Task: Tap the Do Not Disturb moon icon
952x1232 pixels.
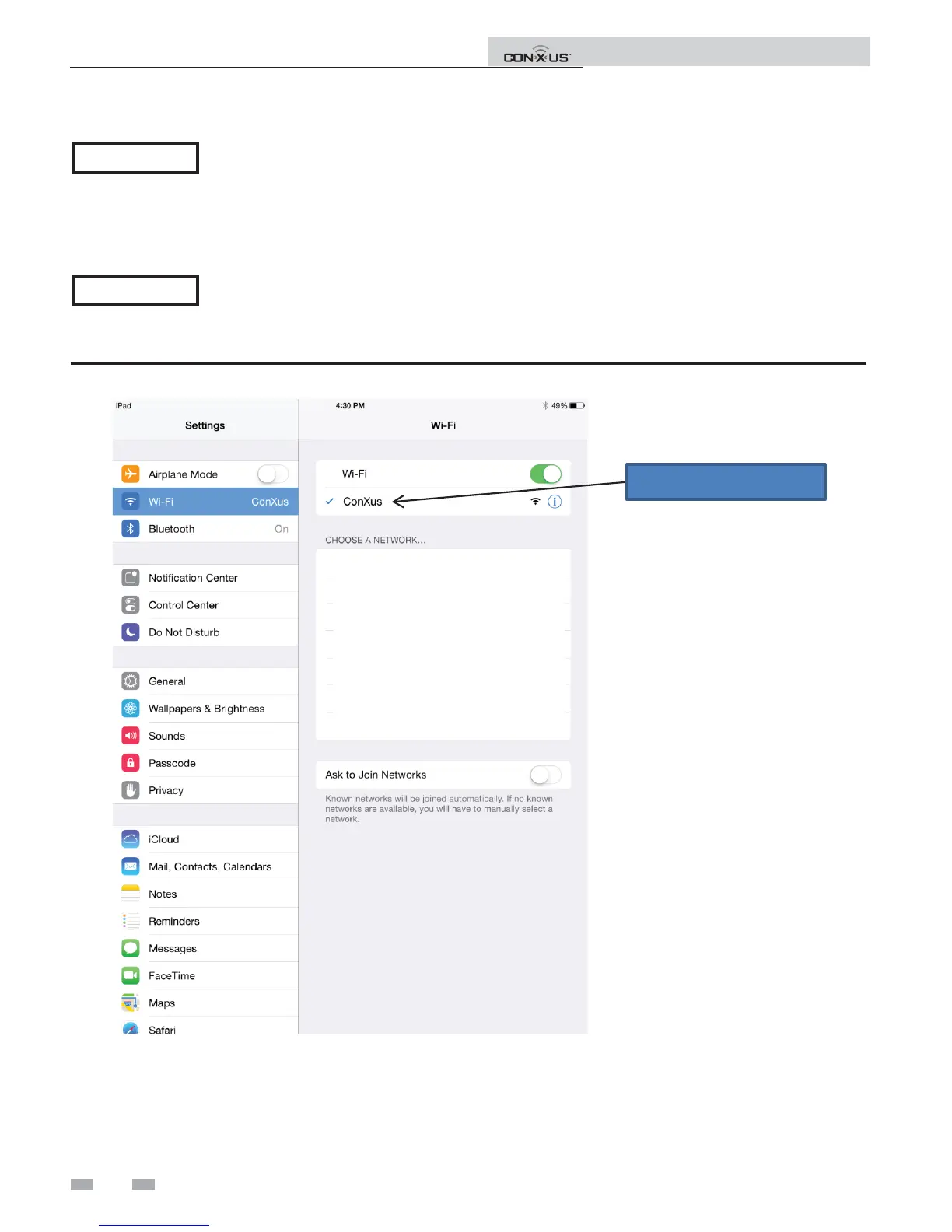Action: pyautogui.click(x=131, y=632)
